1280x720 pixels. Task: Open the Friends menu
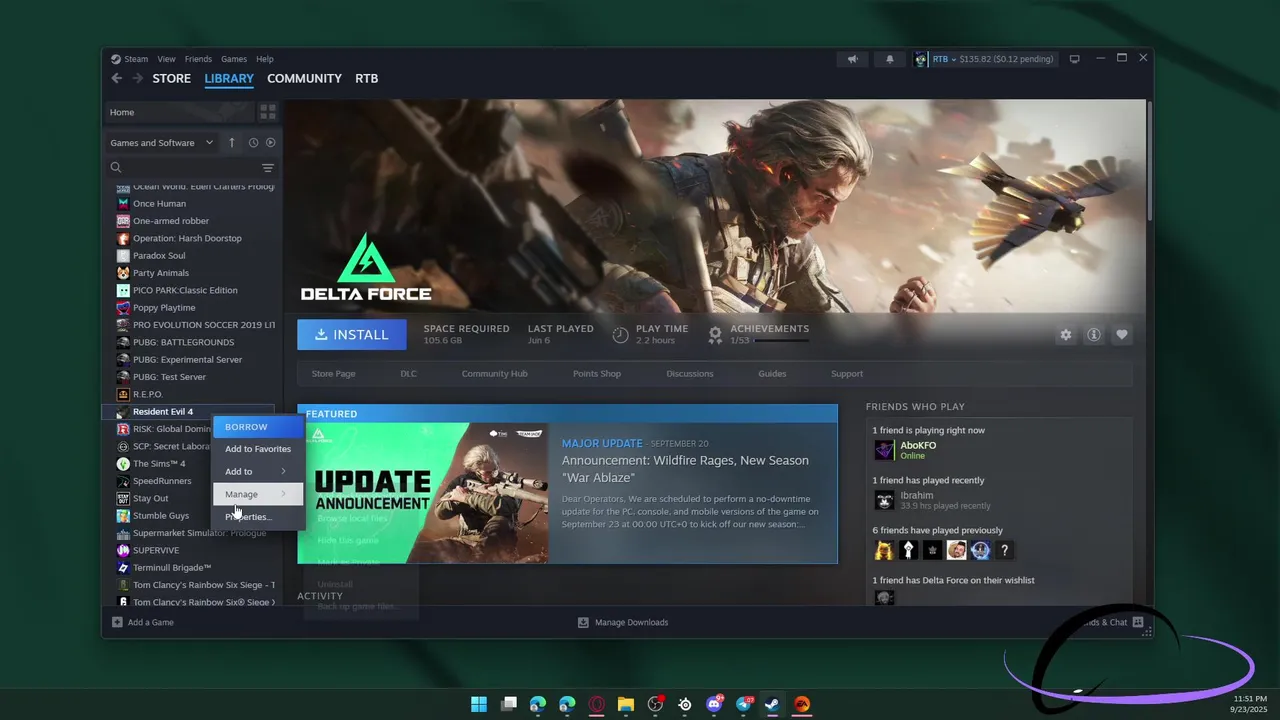(198, 59)
